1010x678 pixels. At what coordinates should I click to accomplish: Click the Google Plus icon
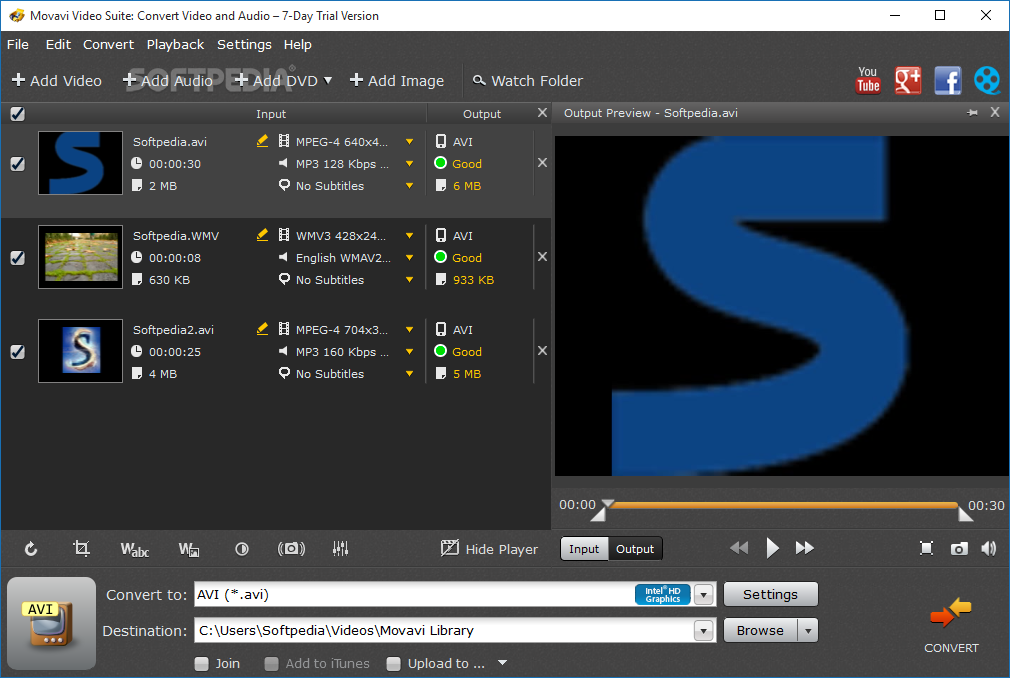(908, 80)
